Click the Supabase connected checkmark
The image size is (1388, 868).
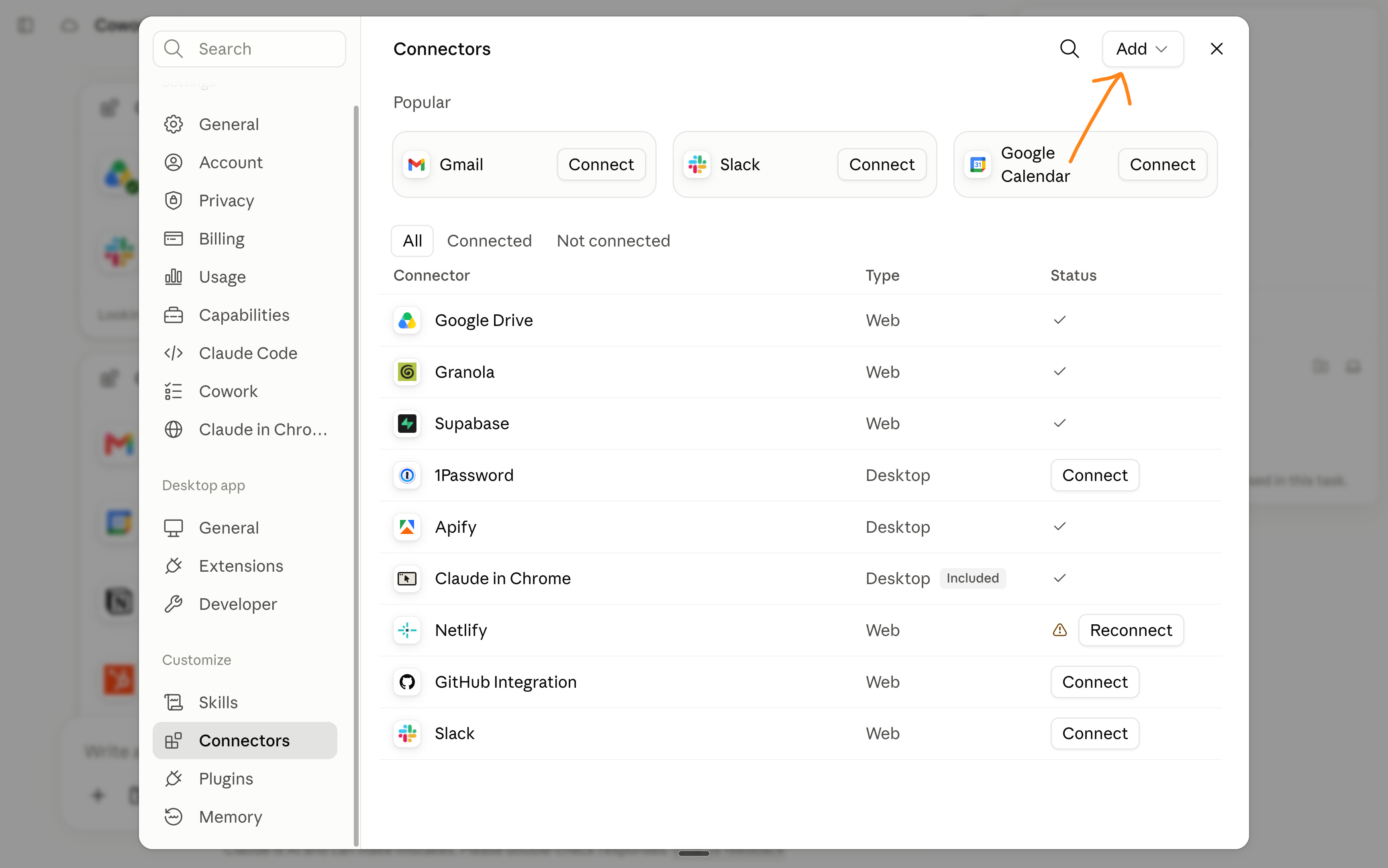click(x=1059, y=423)
